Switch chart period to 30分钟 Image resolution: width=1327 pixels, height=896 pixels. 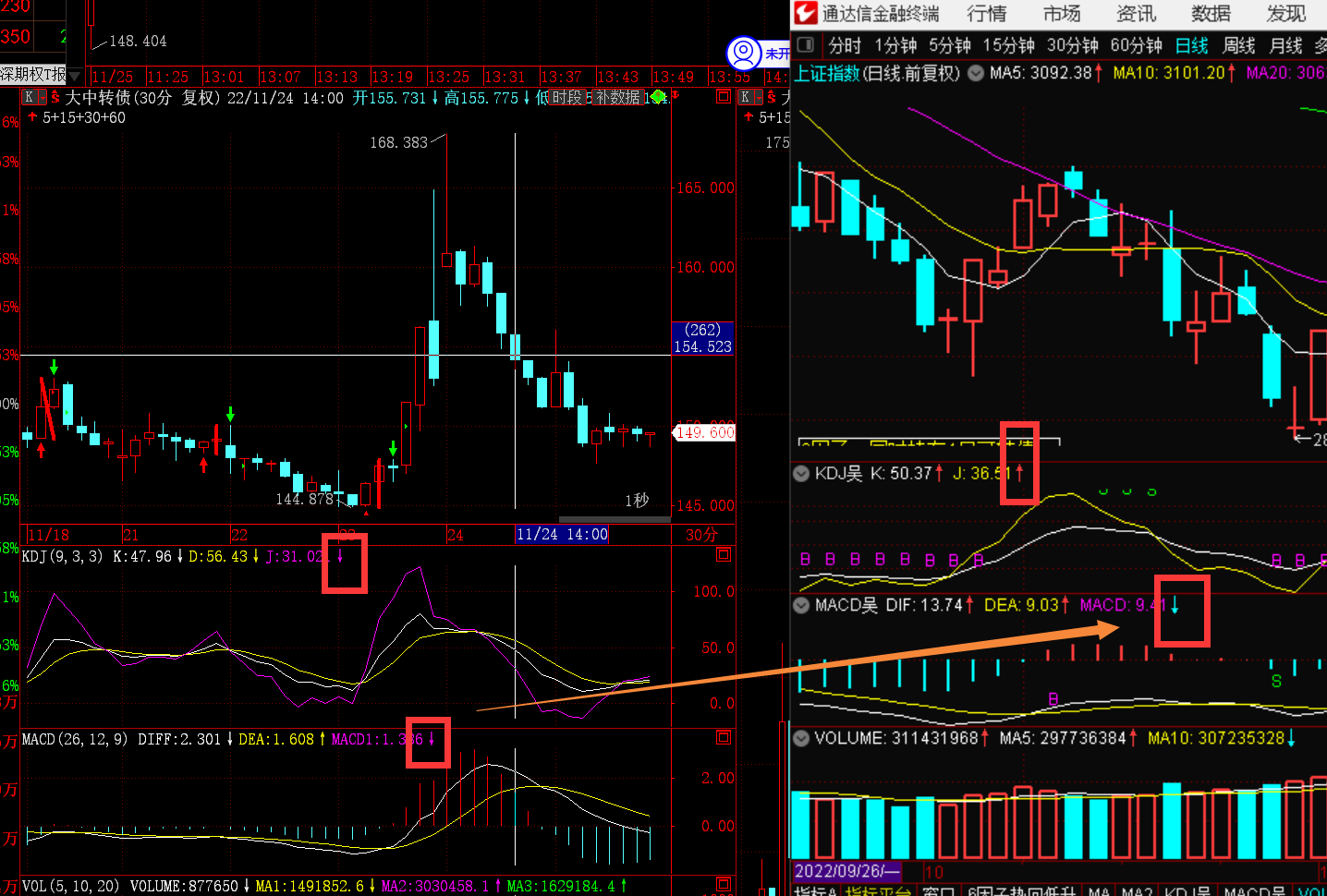[x=1072, y=45]
